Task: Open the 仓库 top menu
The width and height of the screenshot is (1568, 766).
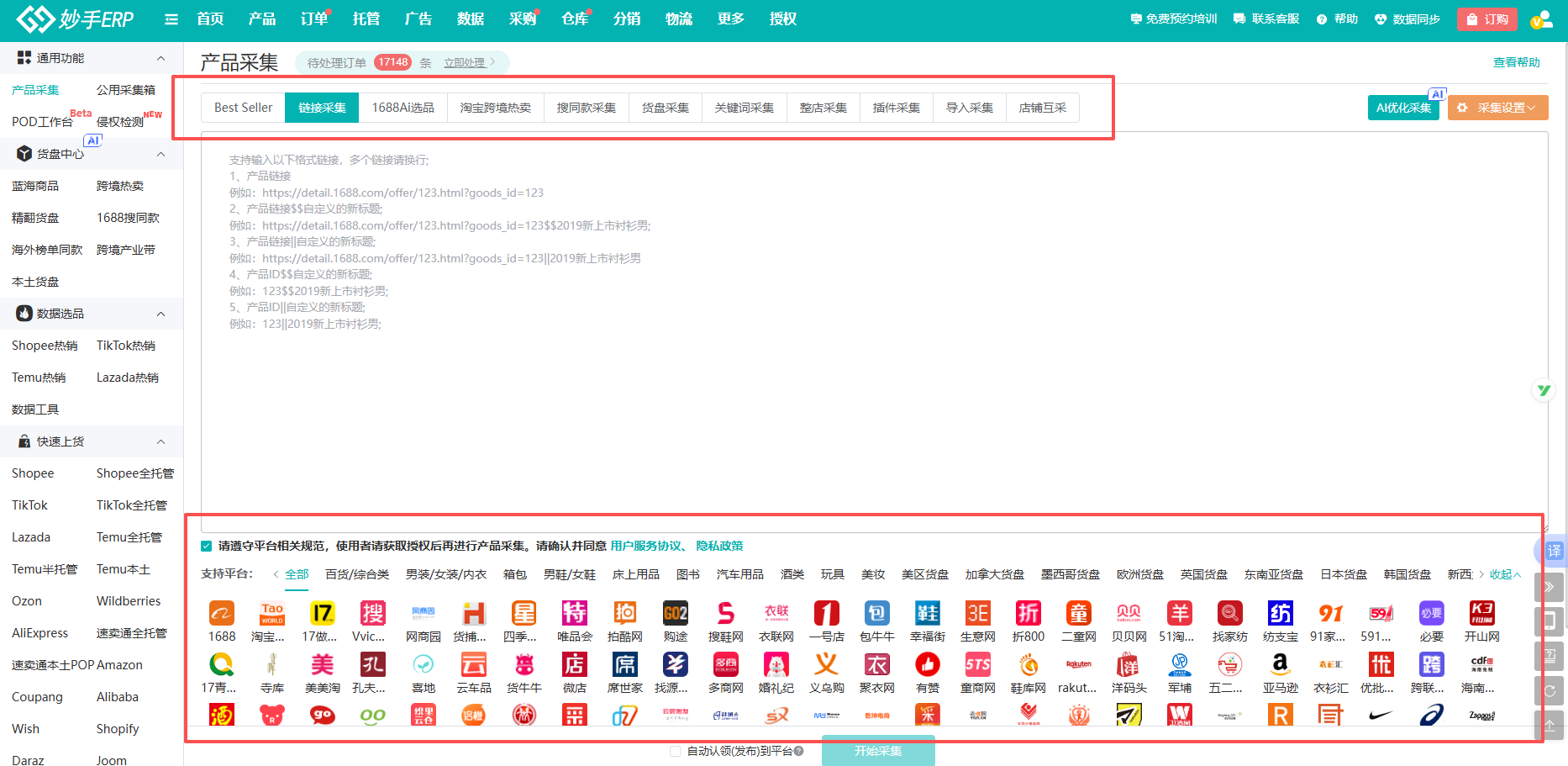Action: 575,18
